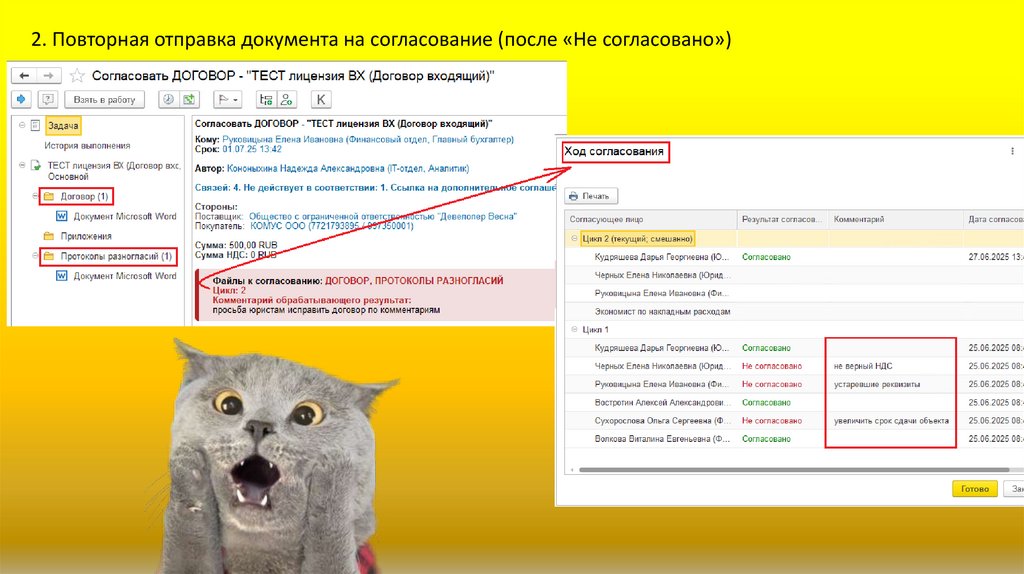Select История выполнения in the tree
Screen dimensions: 1024x574
pyautogui.click(x=87, y=146)
